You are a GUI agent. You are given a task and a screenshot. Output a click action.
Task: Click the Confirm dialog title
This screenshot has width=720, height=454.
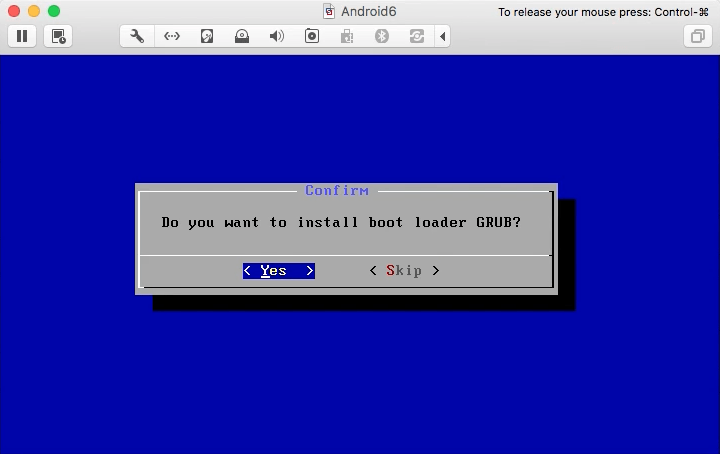click(337, 191)
